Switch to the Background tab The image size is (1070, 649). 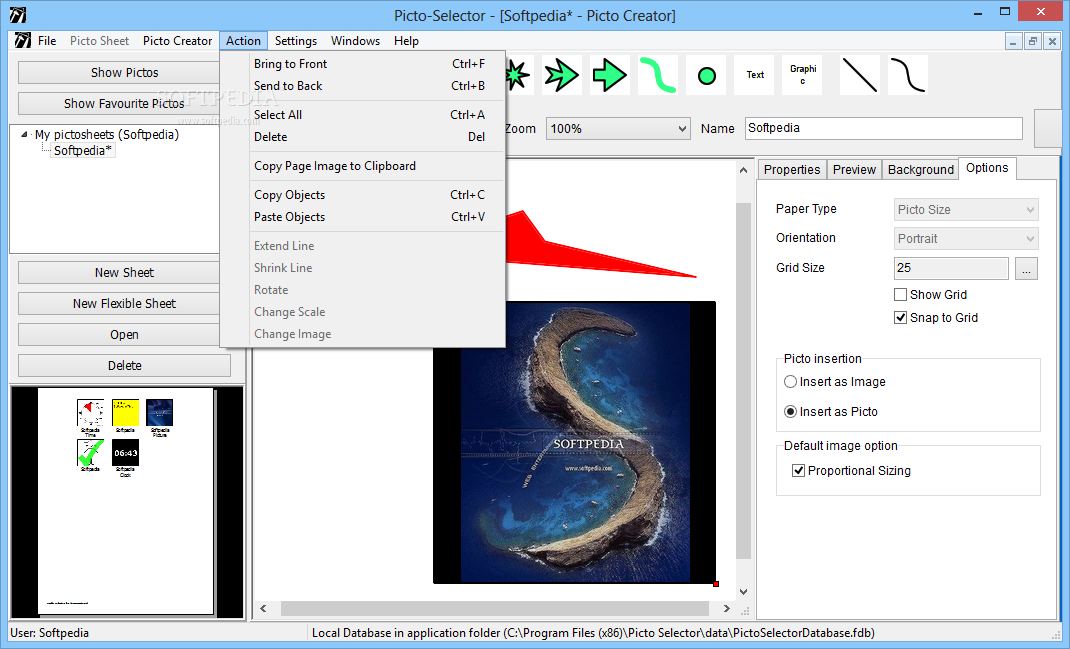pyautogui.click(x=921, y=169)
